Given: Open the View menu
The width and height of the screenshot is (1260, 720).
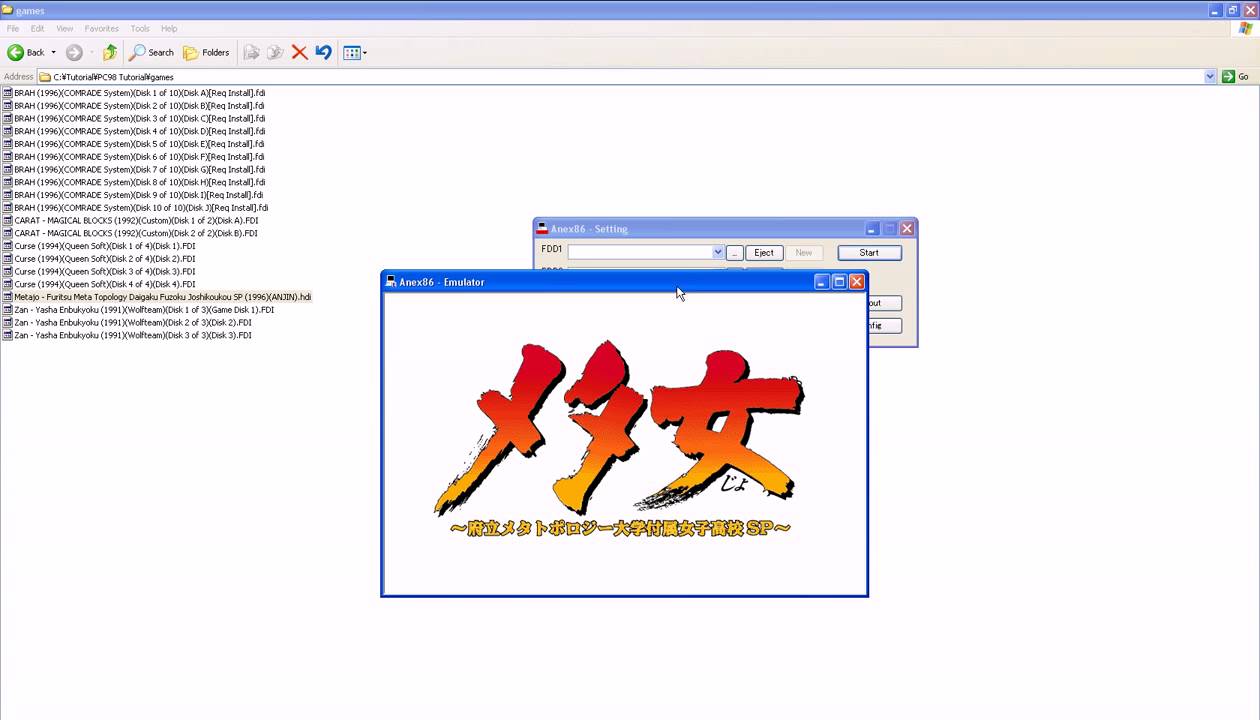Looking at the screenshot, I should click(65, 28).
